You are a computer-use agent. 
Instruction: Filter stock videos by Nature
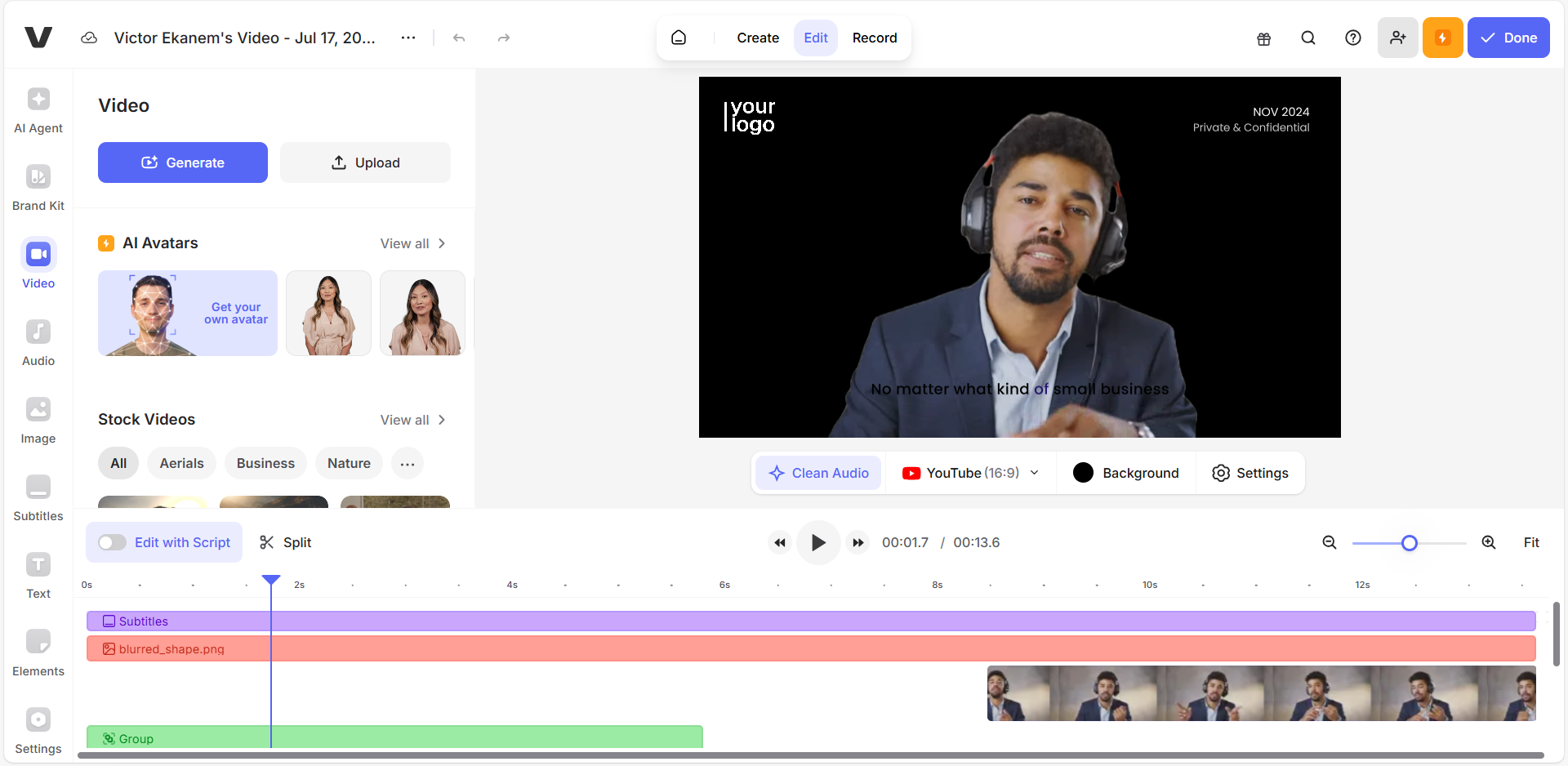click(x=349, y=463)
